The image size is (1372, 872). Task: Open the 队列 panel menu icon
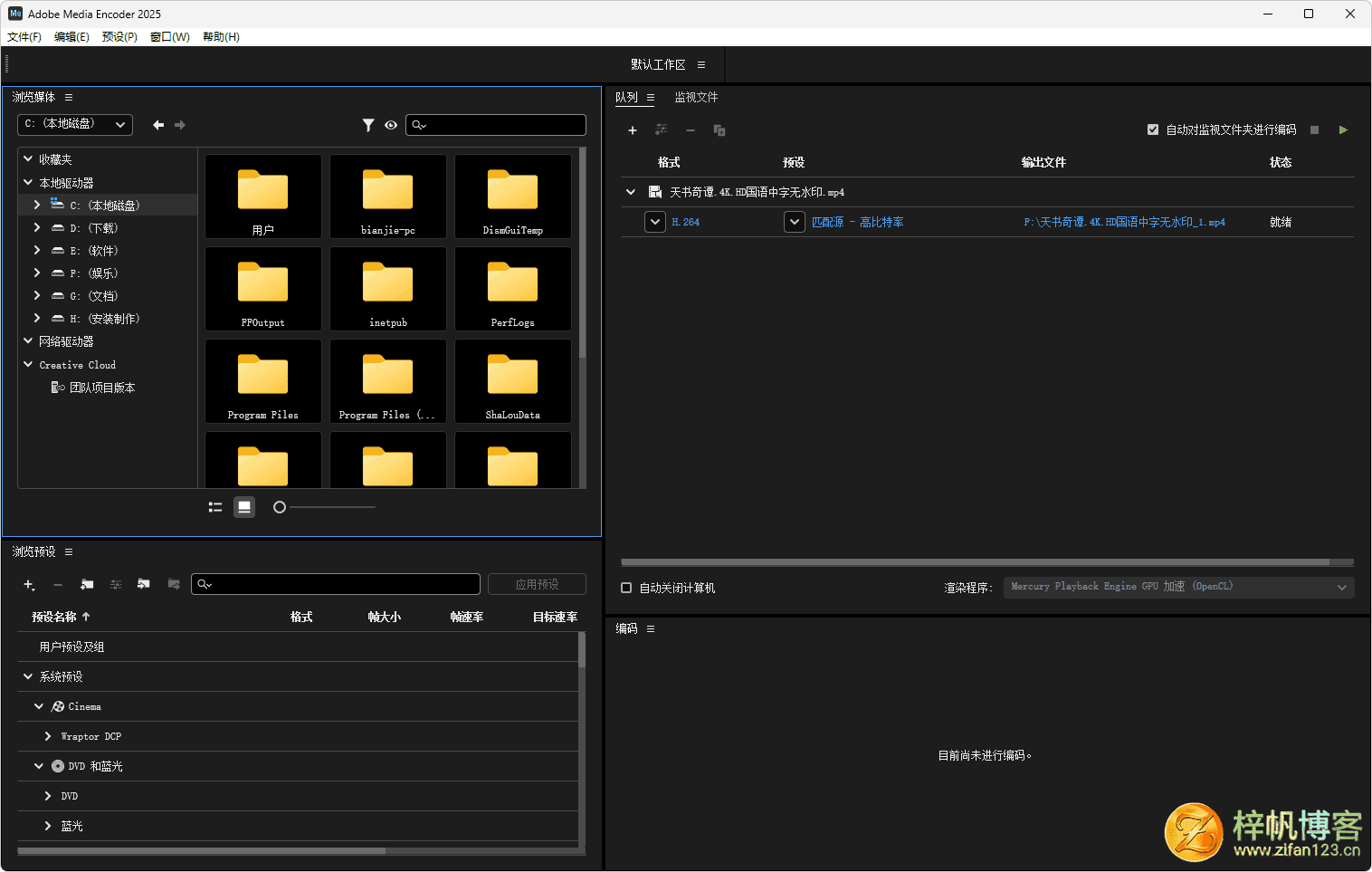tap(651, 97)
